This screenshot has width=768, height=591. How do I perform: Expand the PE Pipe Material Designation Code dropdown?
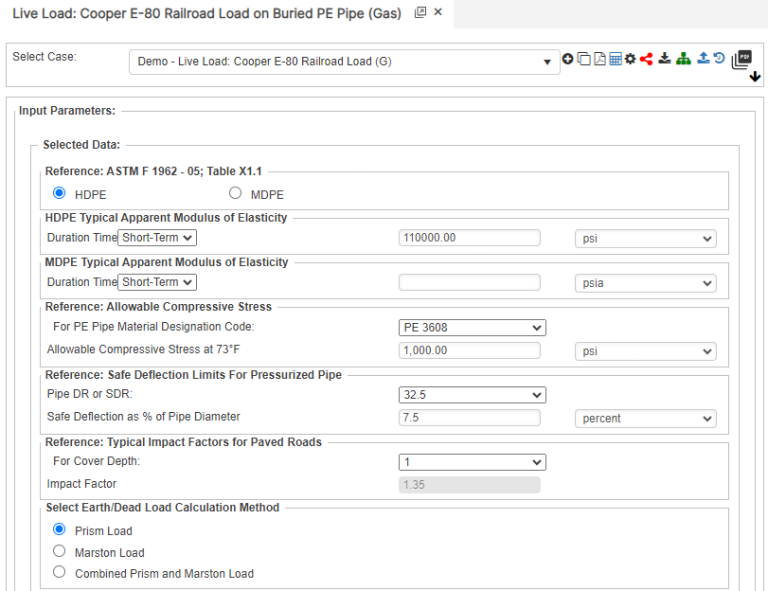coord(472,328)
